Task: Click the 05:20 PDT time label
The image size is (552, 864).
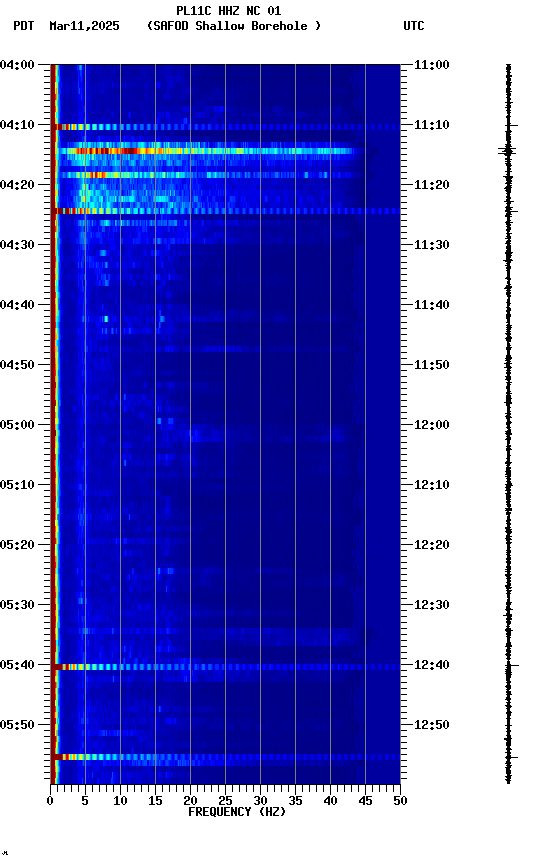Action: [17, 546]
